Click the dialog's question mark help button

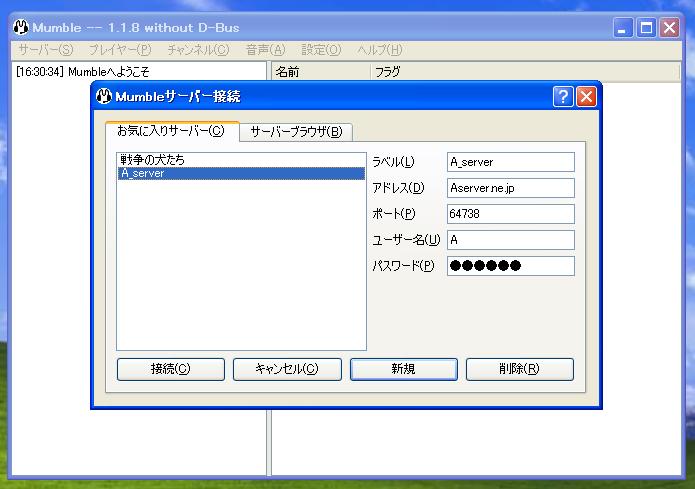tap(563, 97)
